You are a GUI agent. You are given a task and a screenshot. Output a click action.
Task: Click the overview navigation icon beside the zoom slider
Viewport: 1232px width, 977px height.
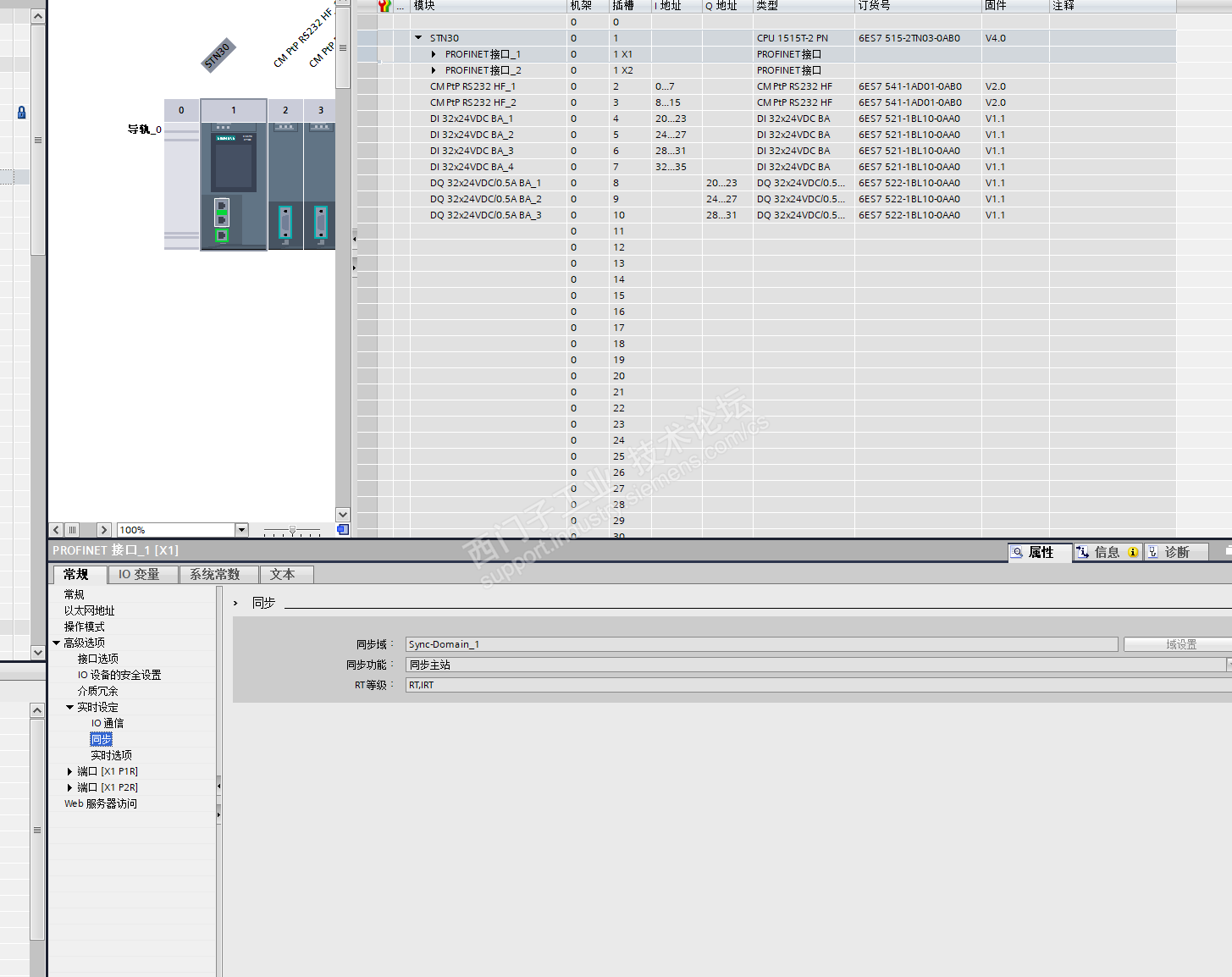coord(343,530)
